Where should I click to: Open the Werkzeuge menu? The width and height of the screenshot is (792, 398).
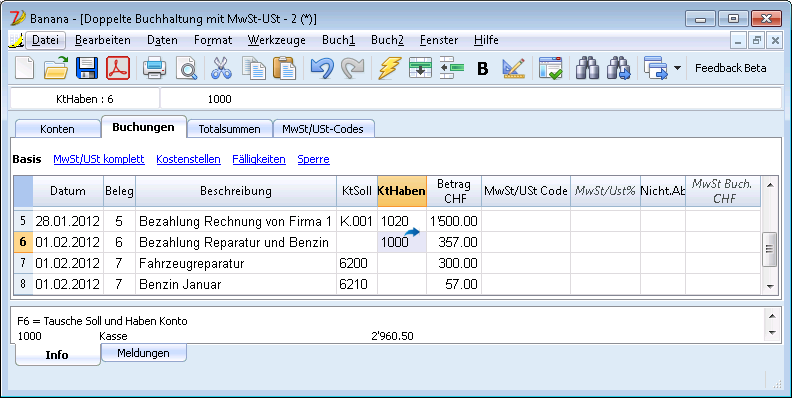pos(276,40)
